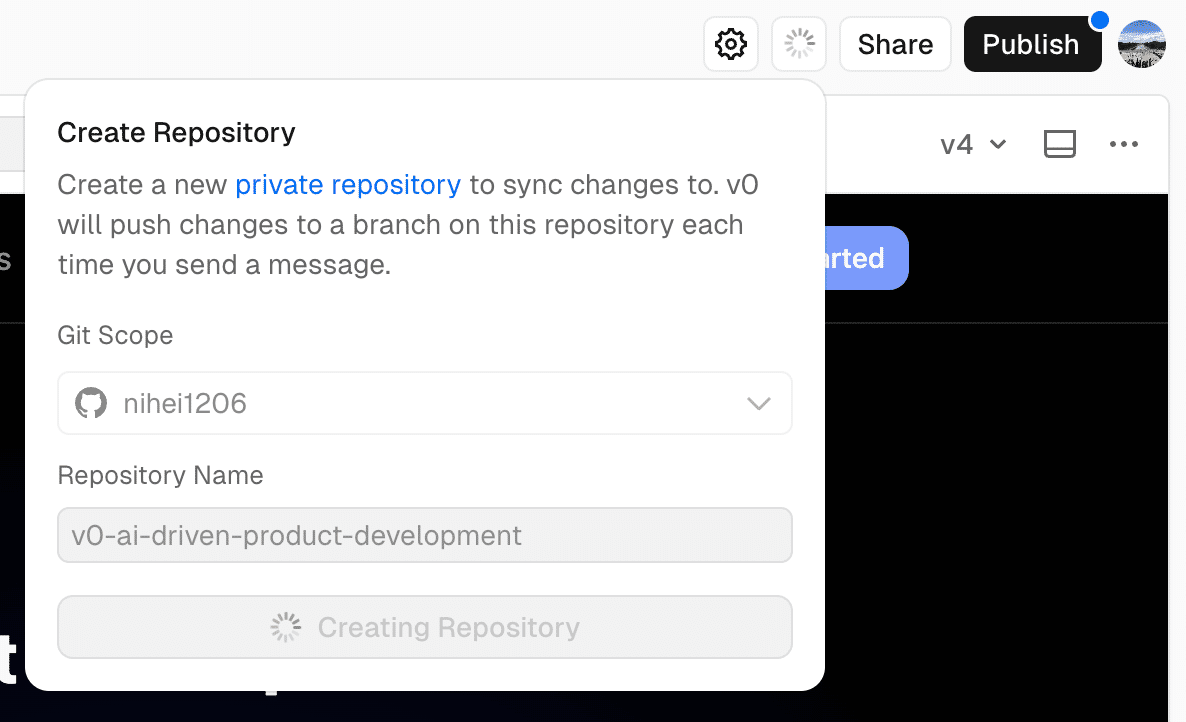Click the GitHub logo in Git Scope
Image resolution: width=1186 pixels, height=722 pixels.
(91, 403)
